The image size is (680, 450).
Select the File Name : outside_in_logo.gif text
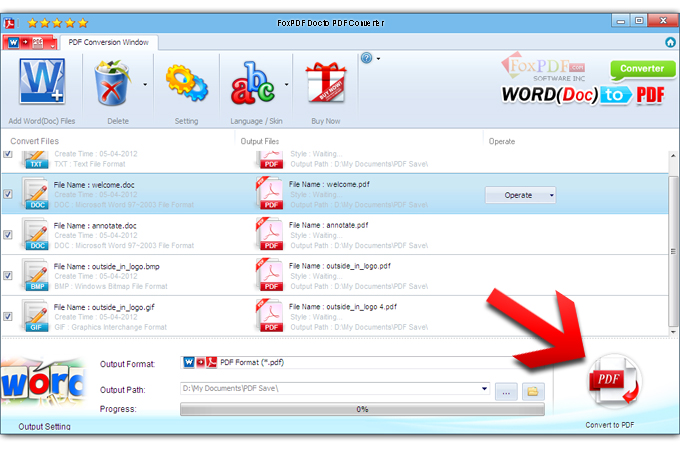(x=104, y=307)
